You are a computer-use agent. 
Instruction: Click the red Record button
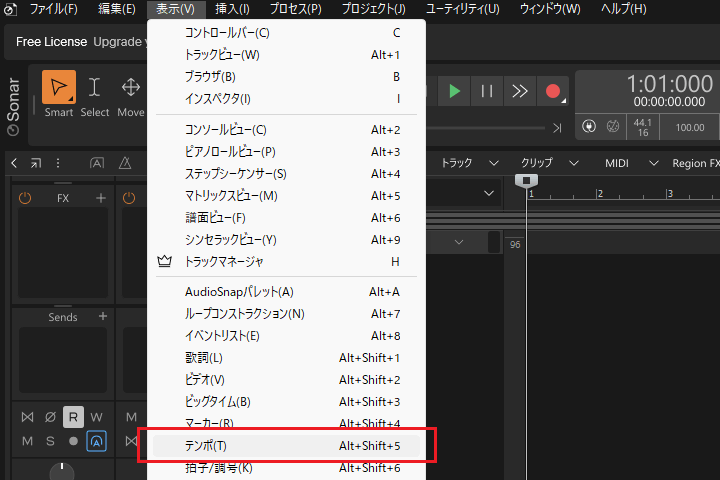[552, 91]
